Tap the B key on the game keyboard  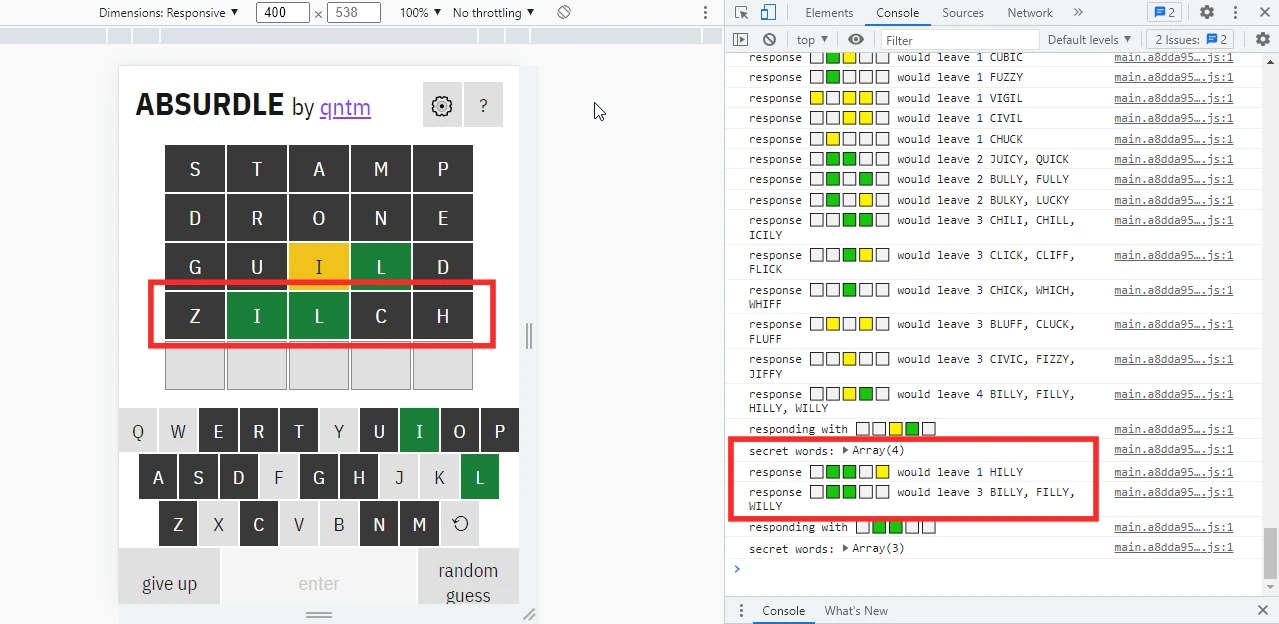[339, 524]
